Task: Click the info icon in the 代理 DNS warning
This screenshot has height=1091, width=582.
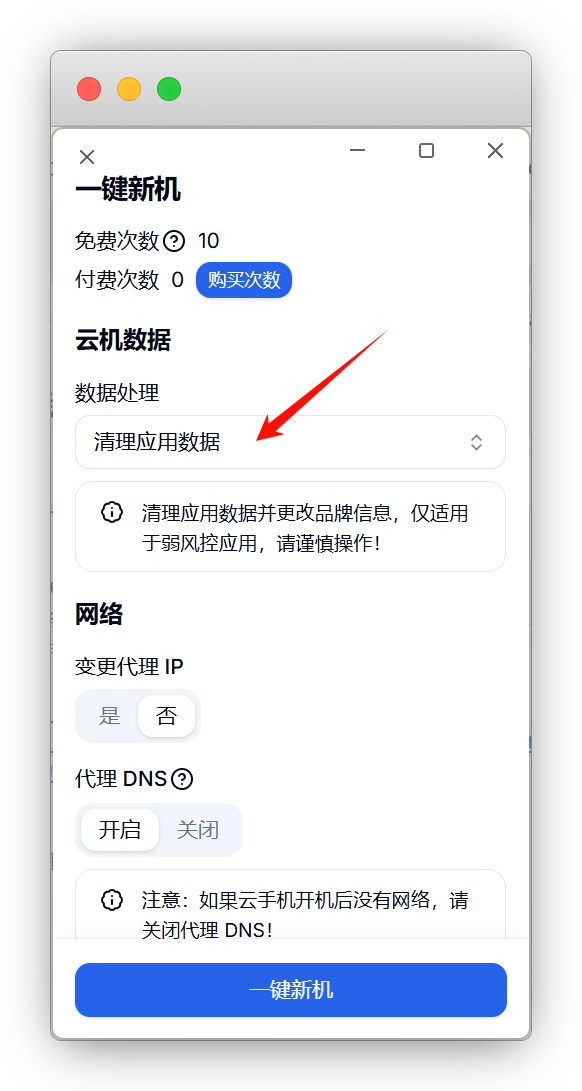Action: [x=111, y=900]
